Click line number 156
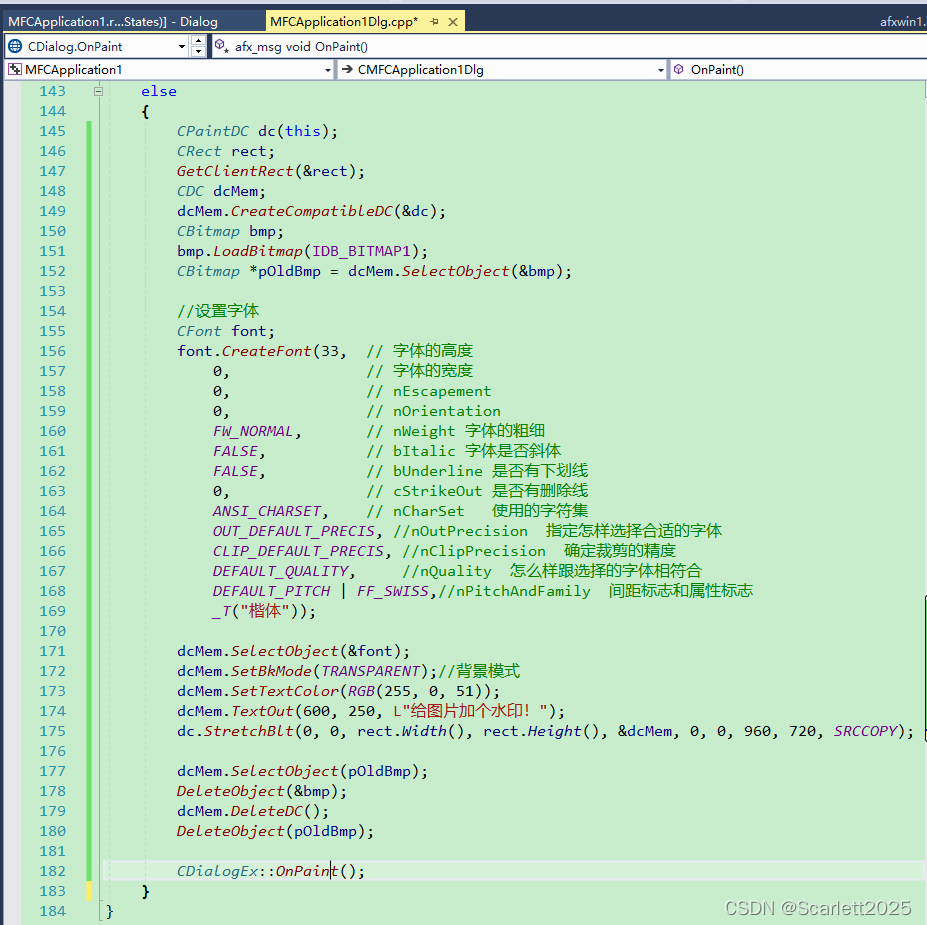Viewport: 927px width, 925px height. pyautogui.click(x=53, y=351)
